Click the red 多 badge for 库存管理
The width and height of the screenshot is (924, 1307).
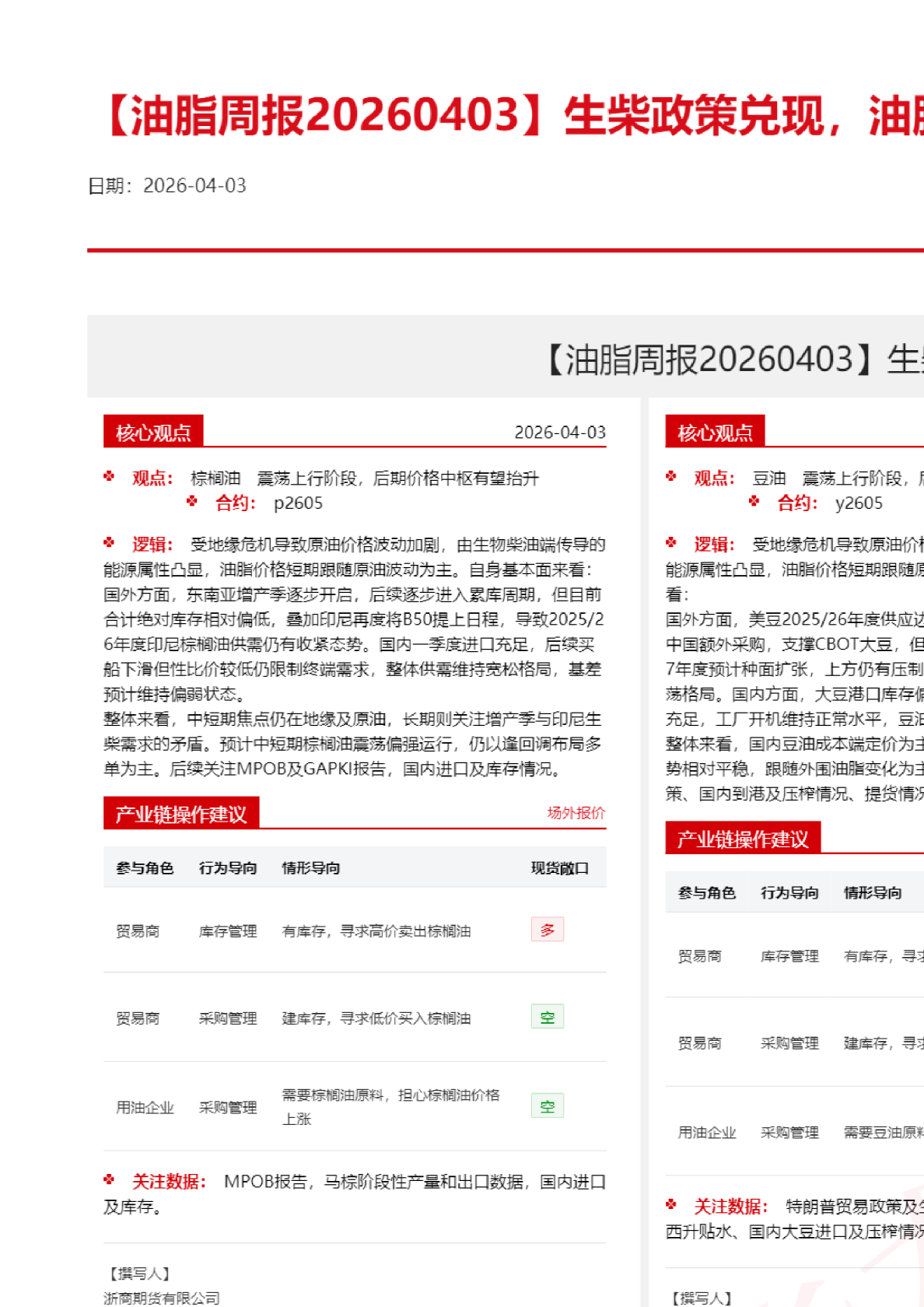click(x=548, y=930)
